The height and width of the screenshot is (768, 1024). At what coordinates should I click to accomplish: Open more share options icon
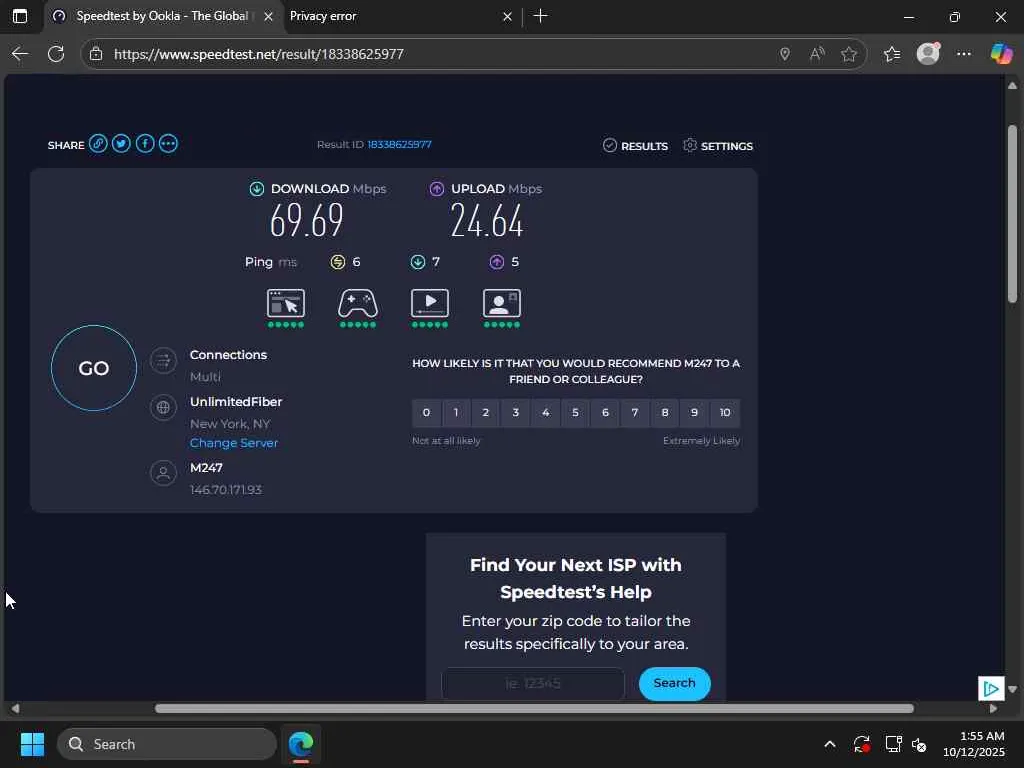tap(168, 144)
